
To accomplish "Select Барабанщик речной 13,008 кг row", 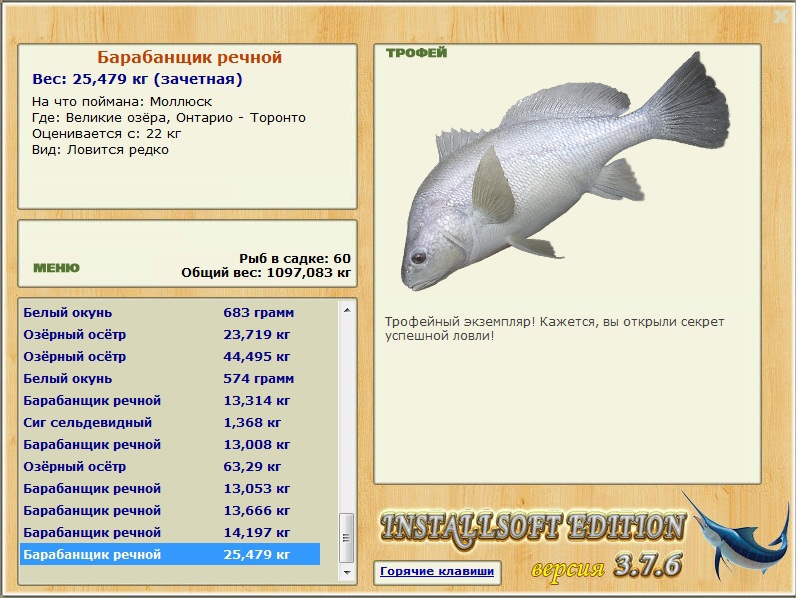I will pyautogui.click(x=170, y=445).
